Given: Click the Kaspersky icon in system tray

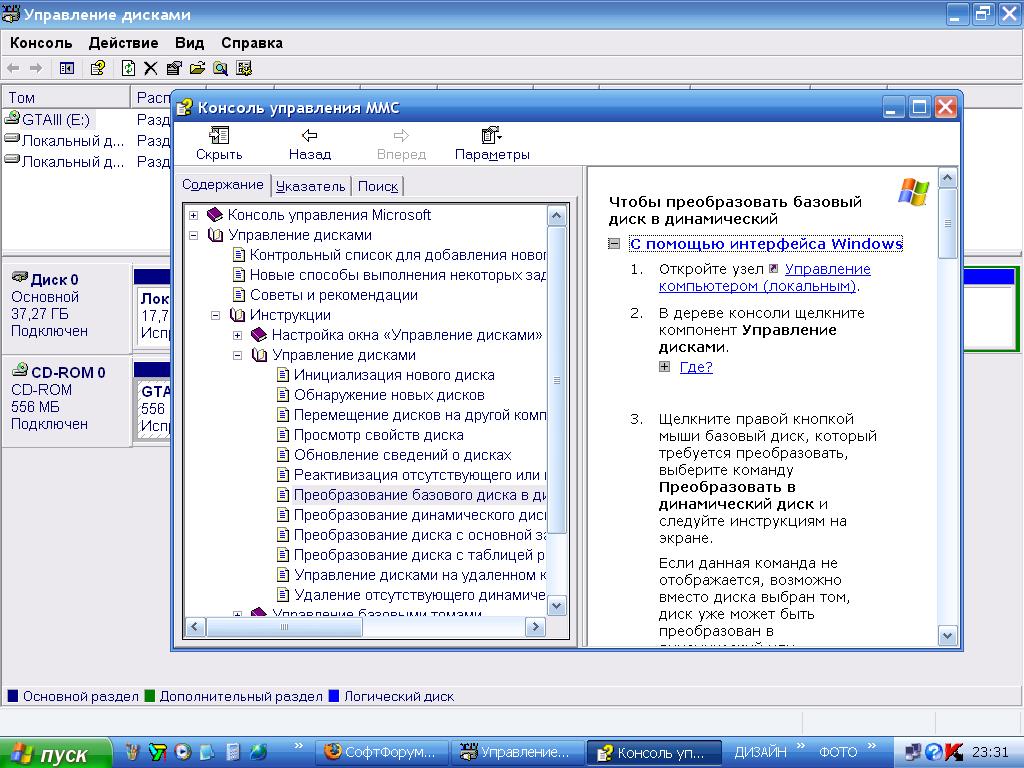Looking at the screenshot, I should pyautogui.click(x=954, y=752).
